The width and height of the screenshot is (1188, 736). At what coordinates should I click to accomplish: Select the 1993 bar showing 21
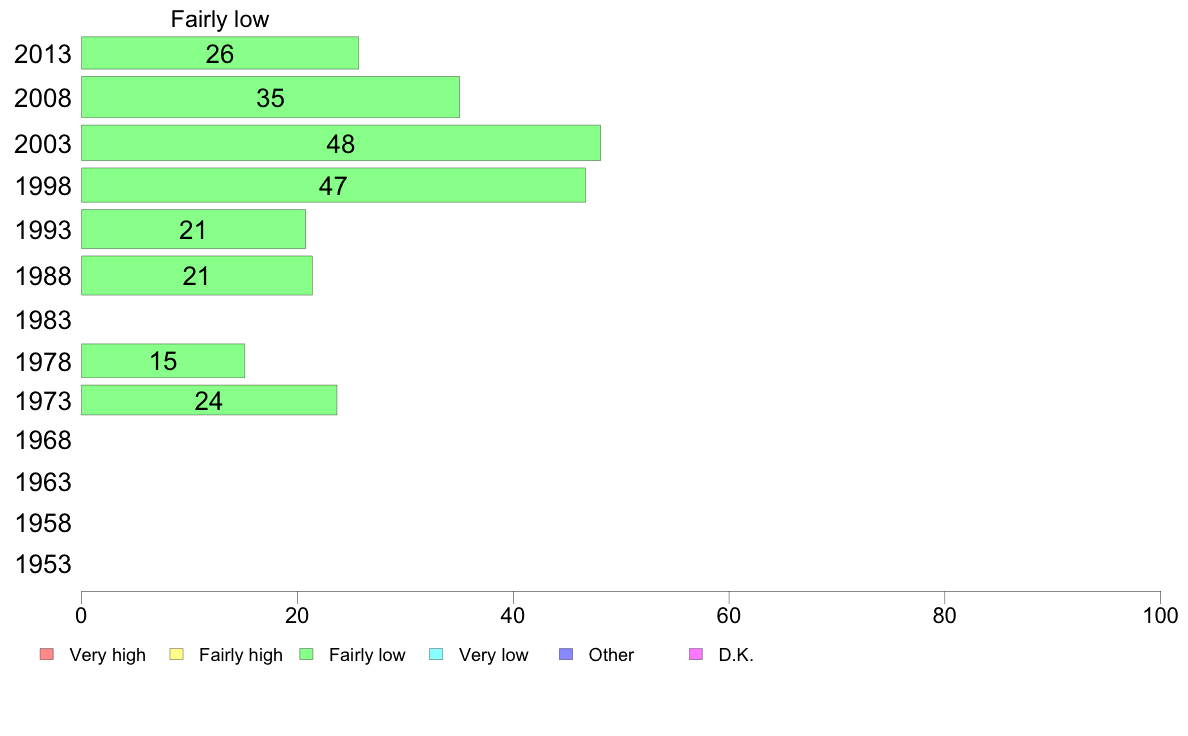[193, 230]
